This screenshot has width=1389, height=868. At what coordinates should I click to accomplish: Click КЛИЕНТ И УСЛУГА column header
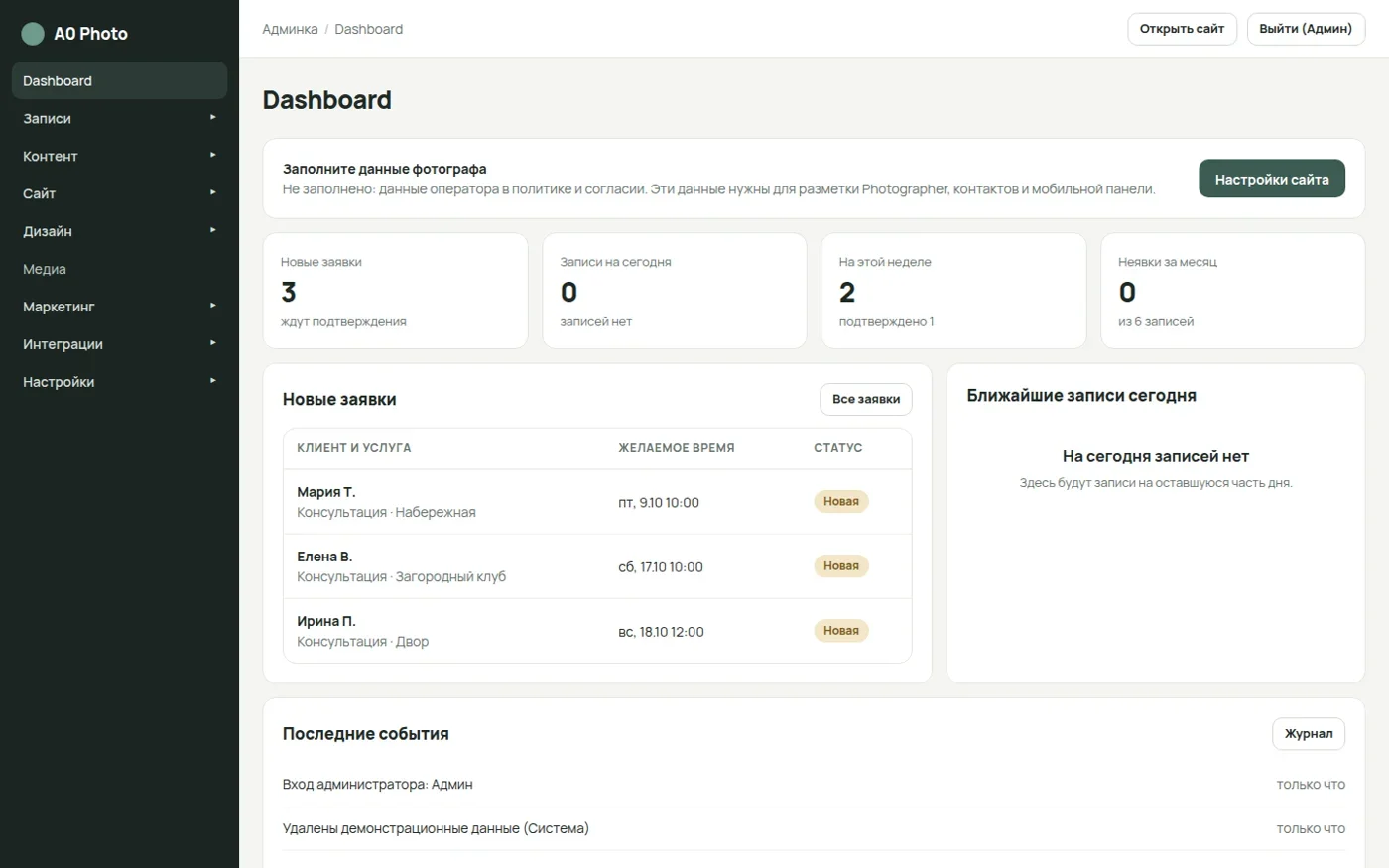(354, 448)
